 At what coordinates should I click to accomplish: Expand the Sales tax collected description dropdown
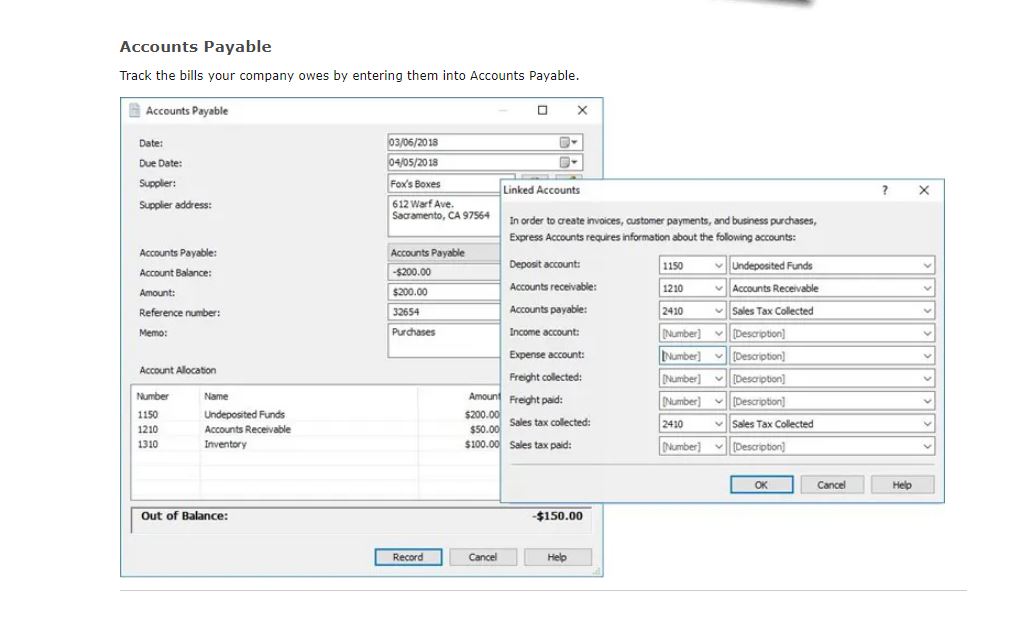click(927, 423)
